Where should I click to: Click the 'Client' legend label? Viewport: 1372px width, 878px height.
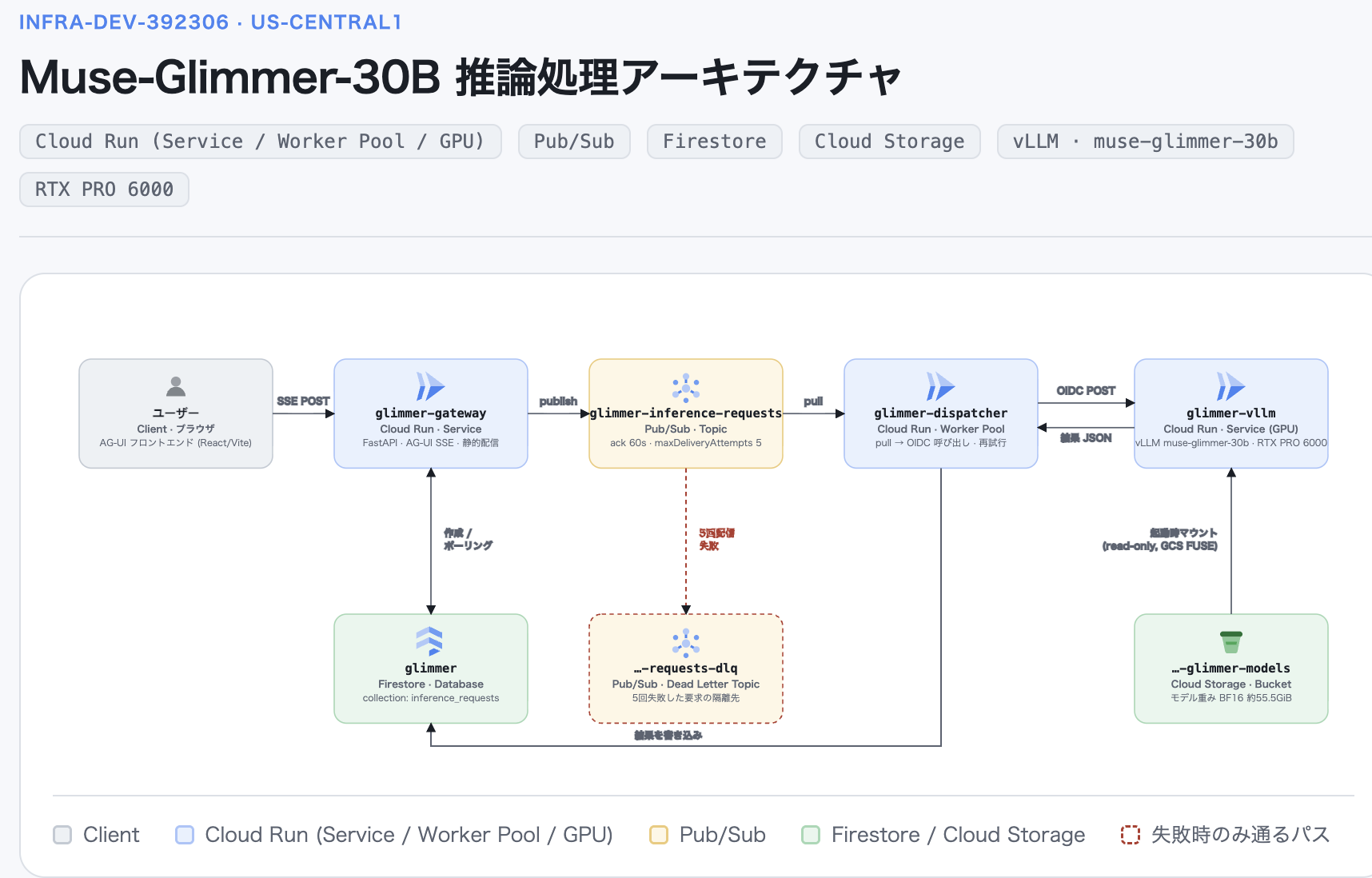pyautogui.click(x=111, y=835)
